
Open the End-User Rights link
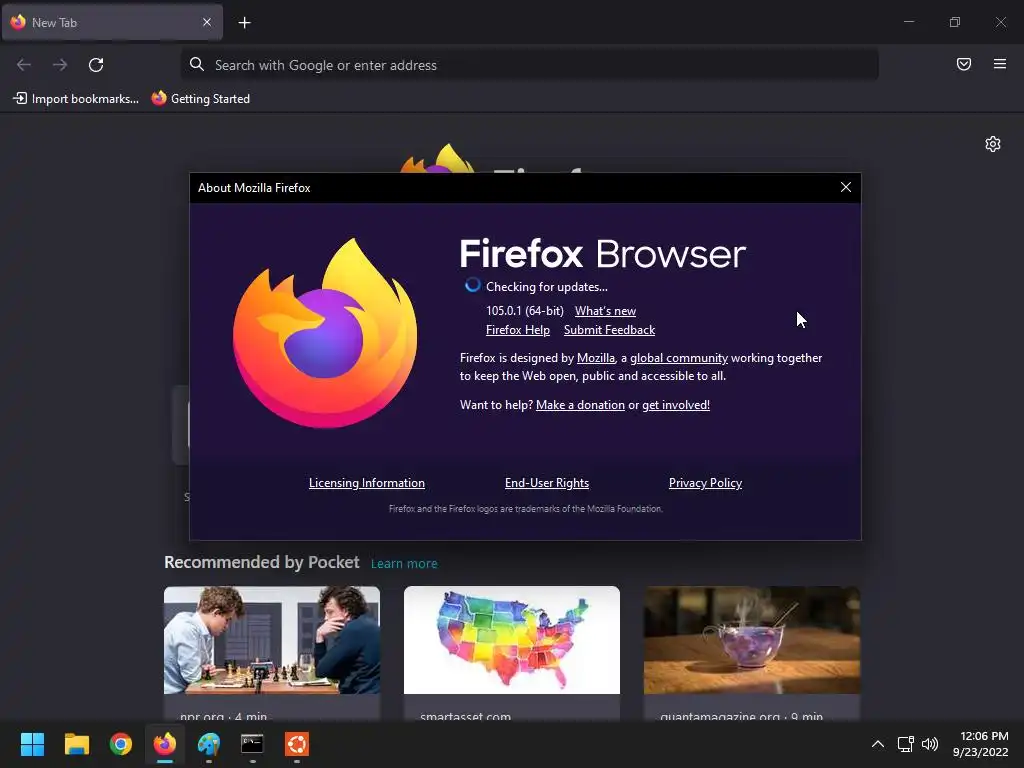click(547, 483)
